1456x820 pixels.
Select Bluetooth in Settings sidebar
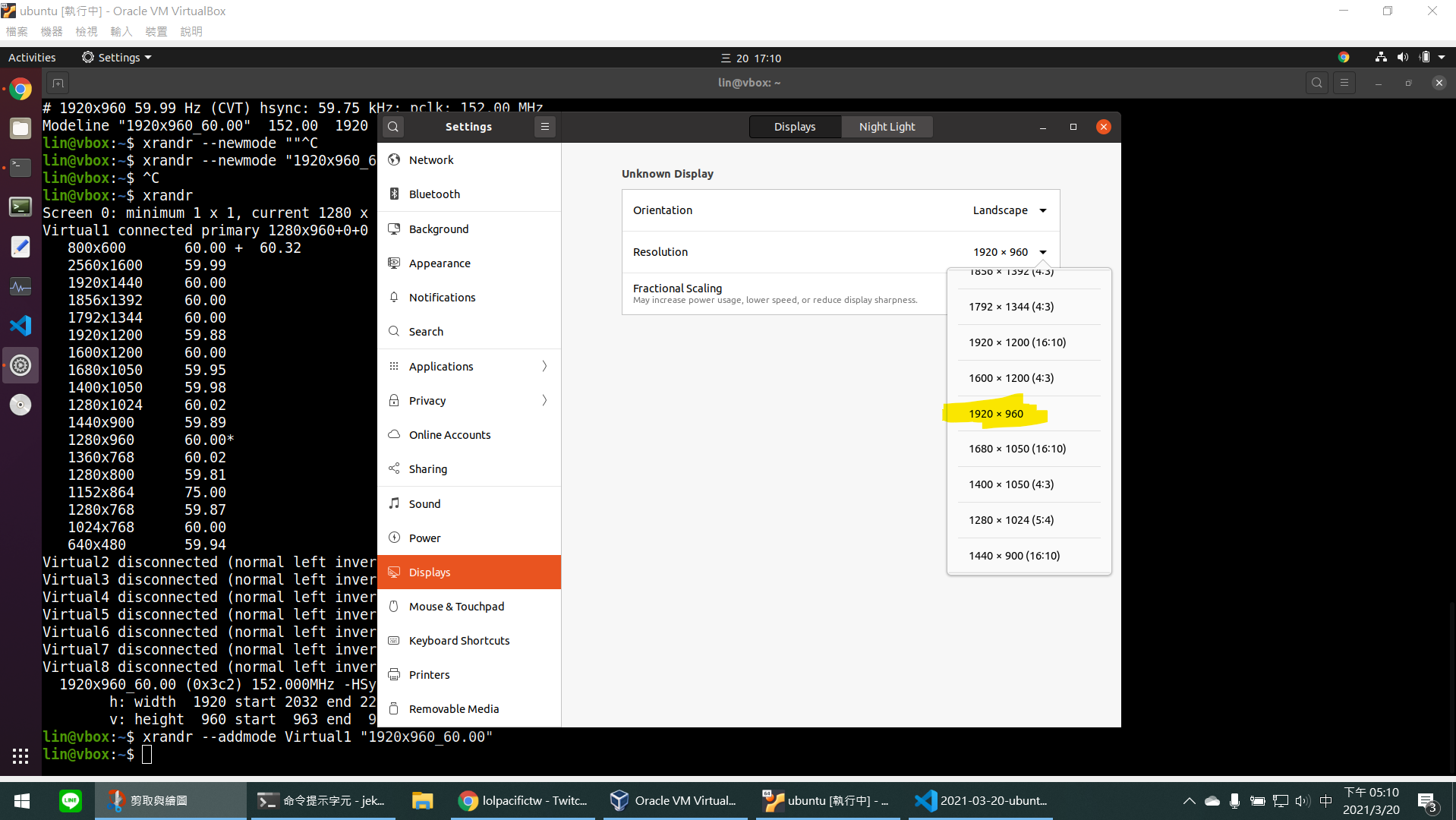click(x=469, y=194)
